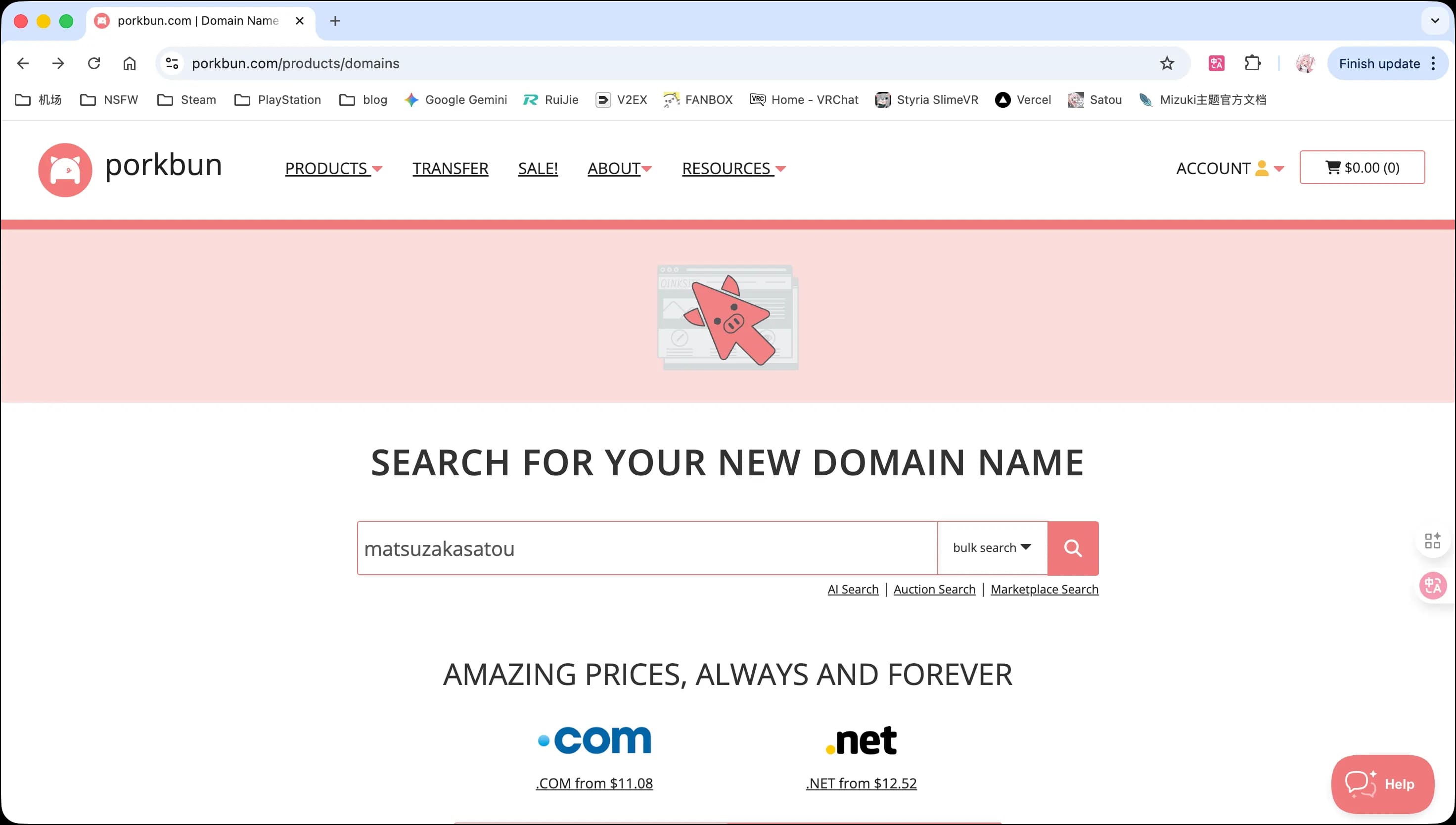Image resolution: width=1456 pixels, height=825 pixels.
Task: Open the browser extensions puzzle icon
Action: click(1253, 63)
